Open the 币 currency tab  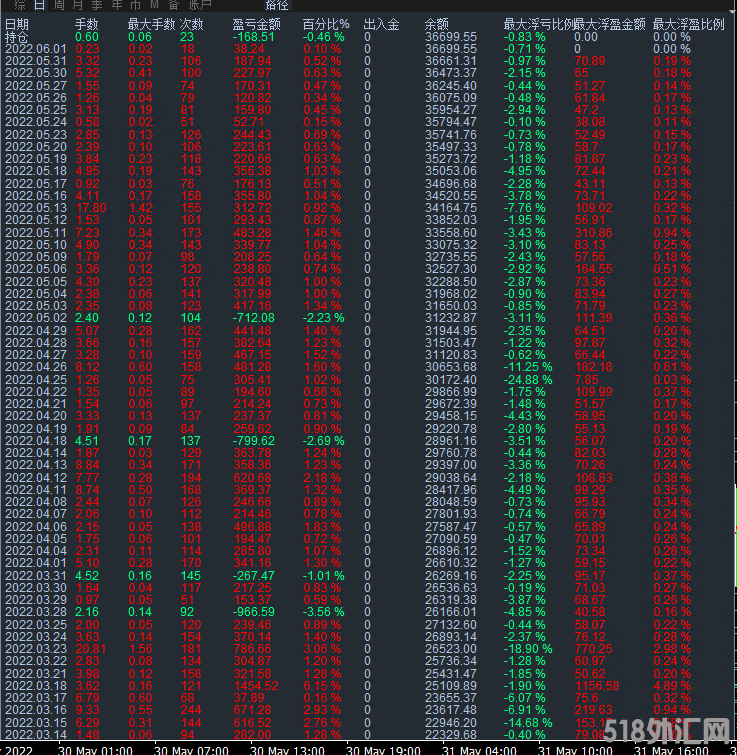point(135,6)
